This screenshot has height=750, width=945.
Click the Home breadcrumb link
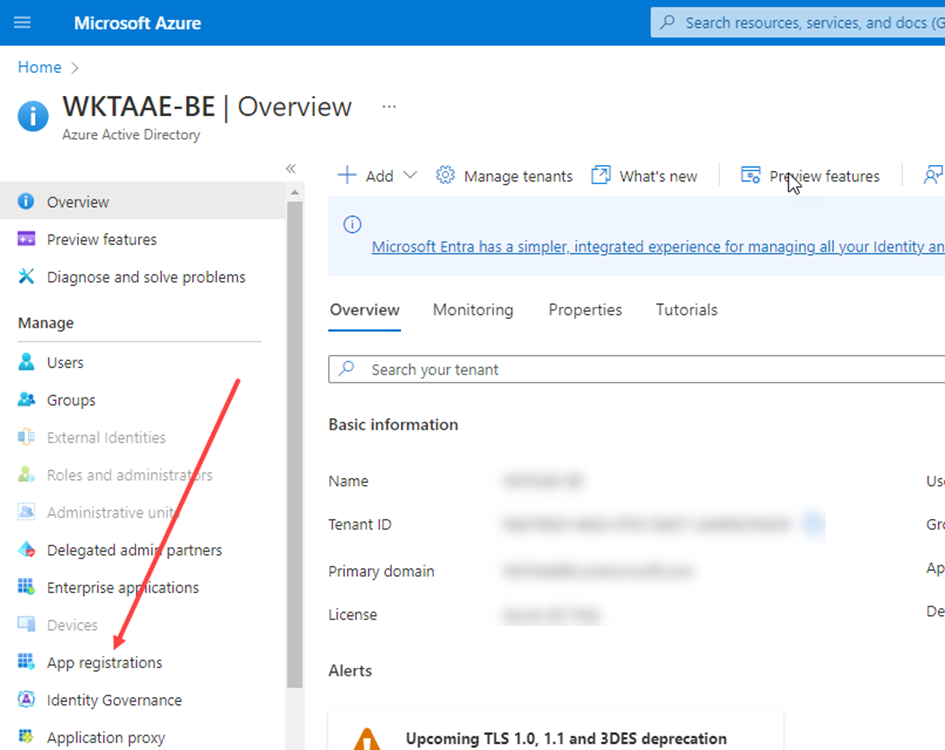(x=39, y=67)
